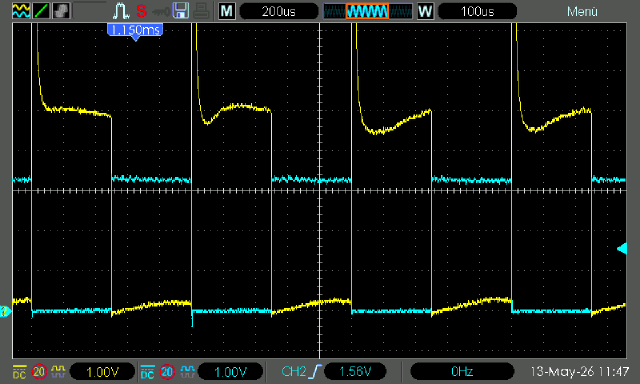
Task: Open the Menü button
Action: [x=582, y=11]
